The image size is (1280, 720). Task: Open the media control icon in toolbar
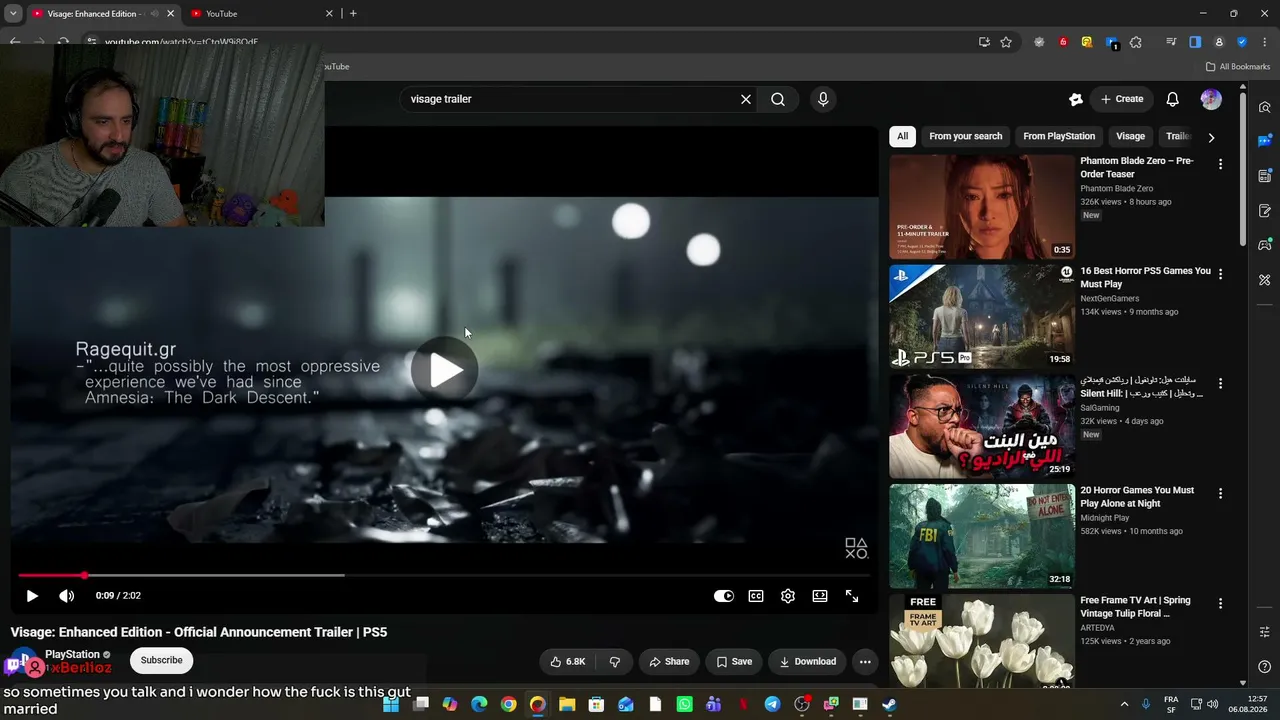click(x=1171, y=42)
